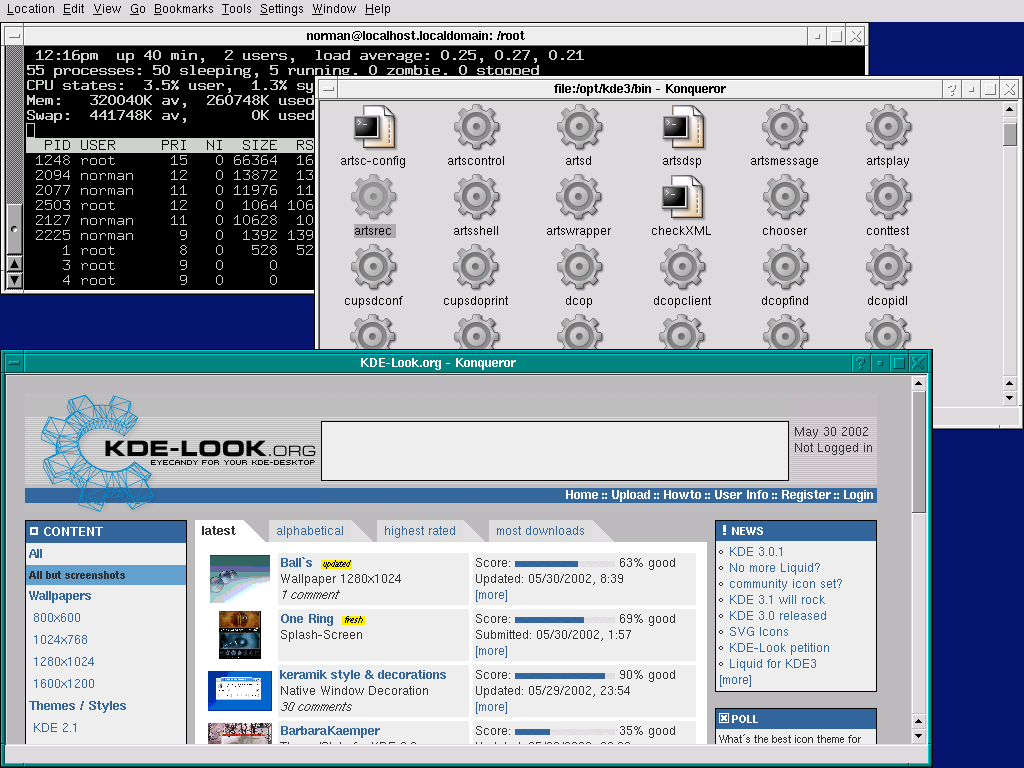
Task: Open the SVG Icons news item
Action: coord(758,632)
